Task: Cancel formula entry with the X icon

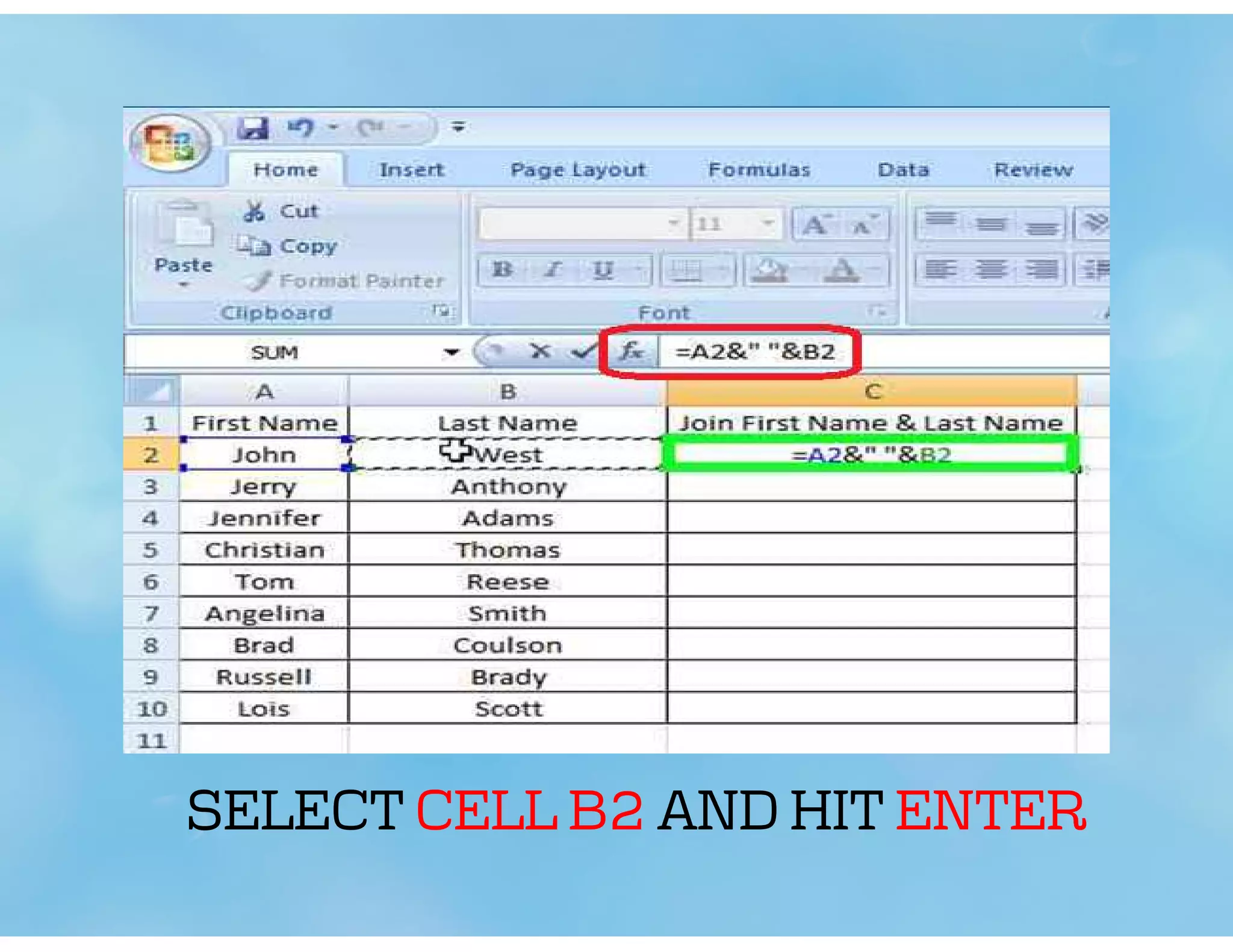Action: point(540,351)
